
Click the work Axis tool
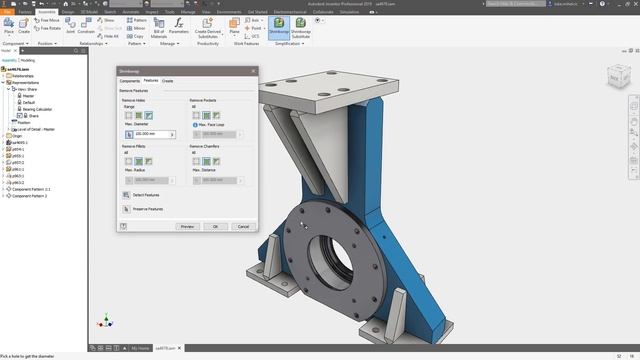coord(253,20)
